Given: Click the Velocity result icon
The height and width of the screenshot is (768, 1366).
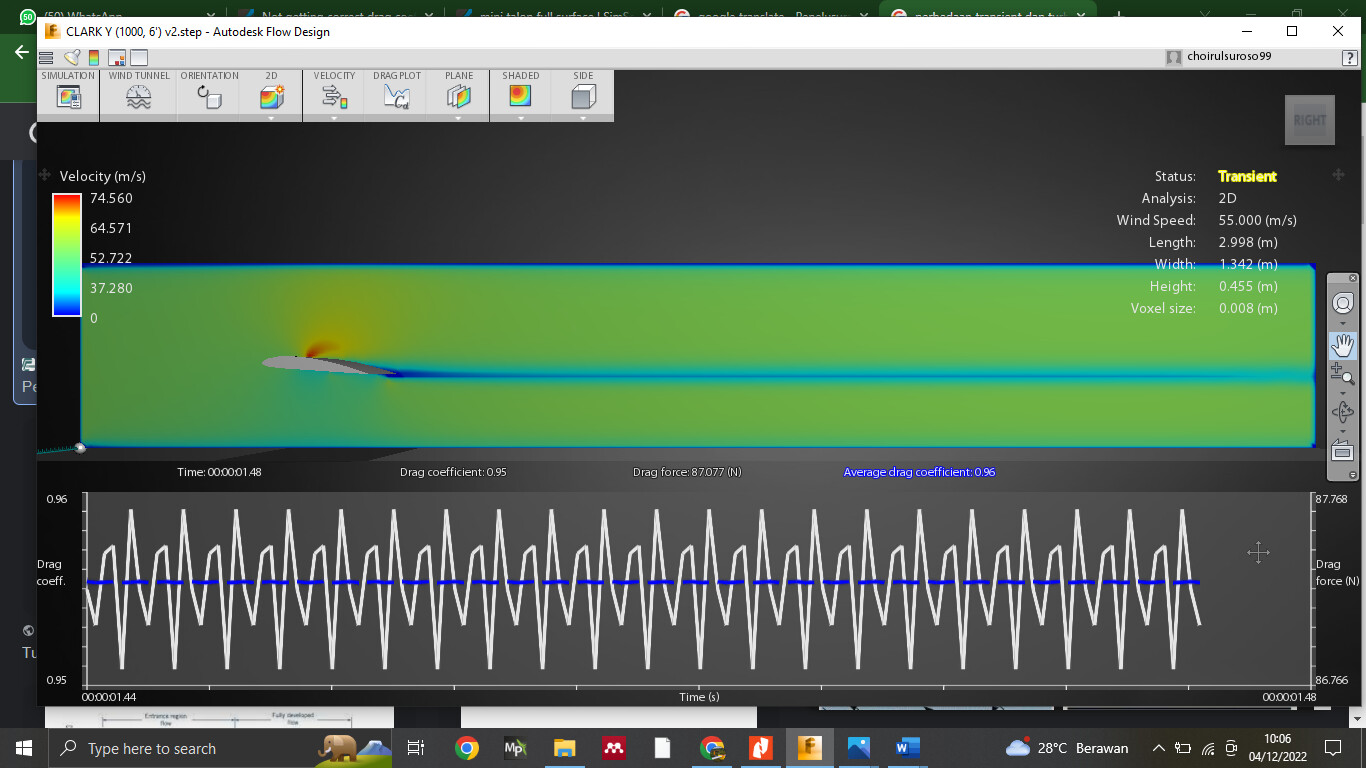Looking at the screenshot, I should click(x=334, y=95).
